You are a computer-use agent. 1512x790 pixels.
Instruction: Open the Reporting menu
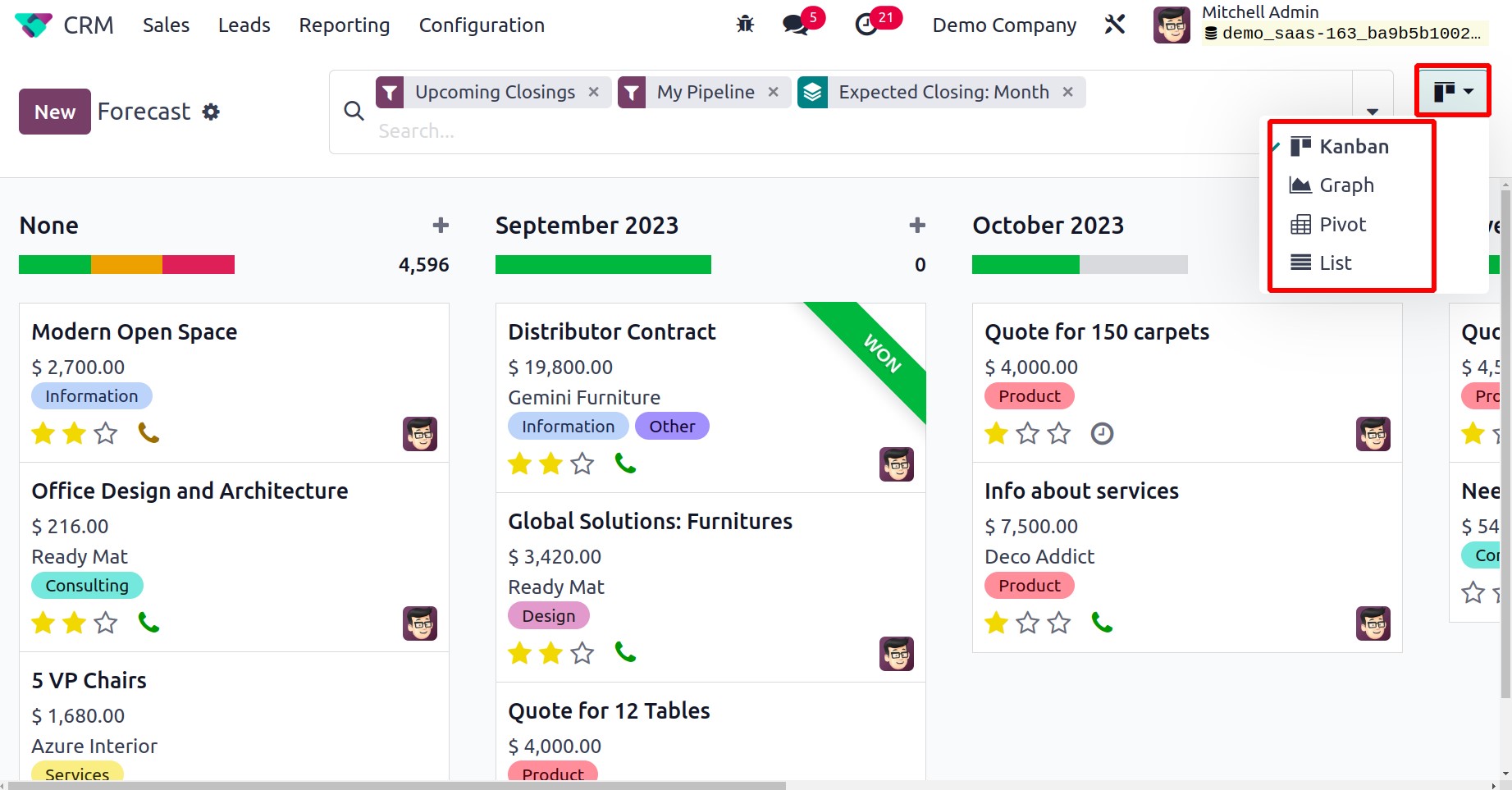pos(345,25)
